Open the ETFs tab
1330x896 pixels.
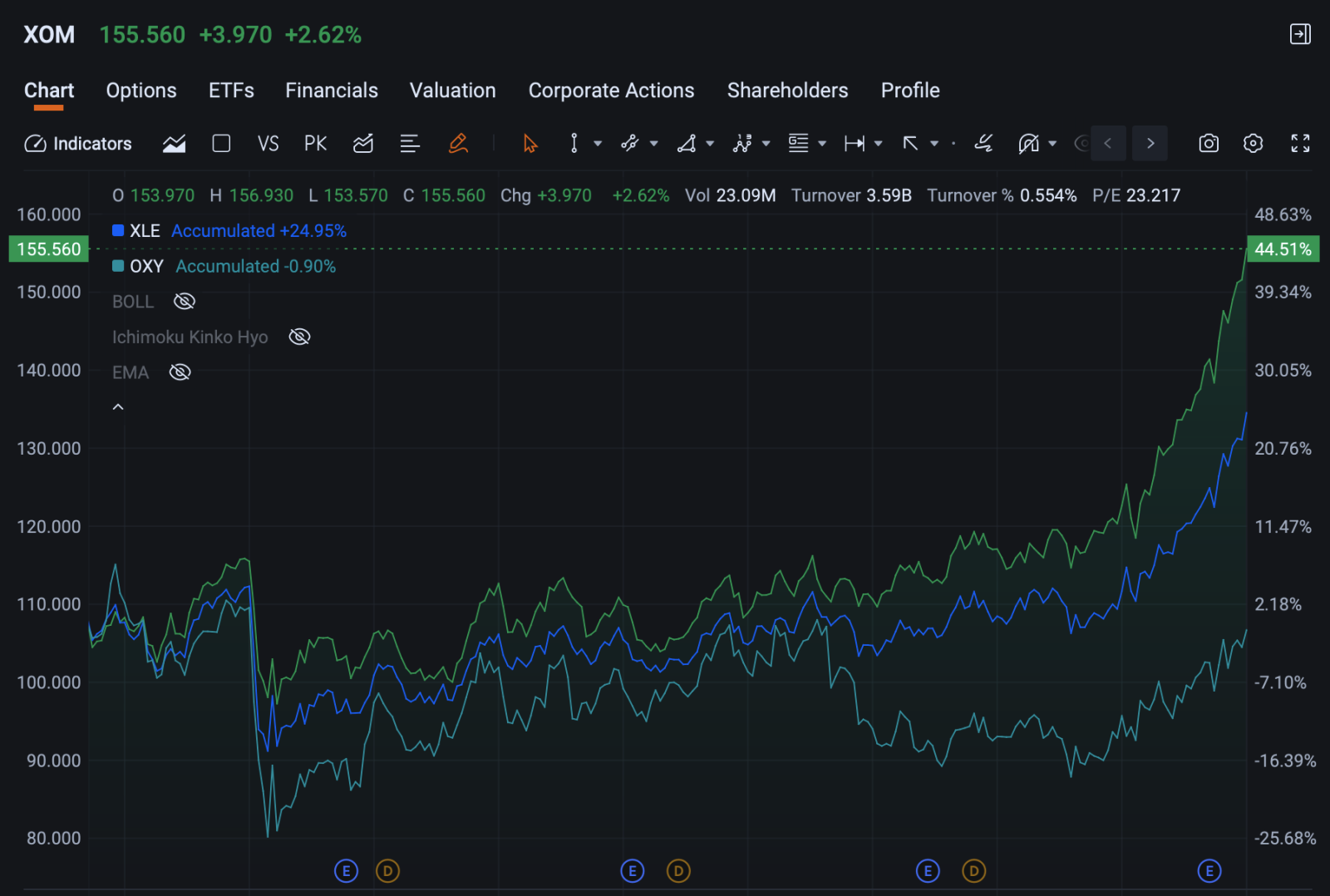[231, 91]
